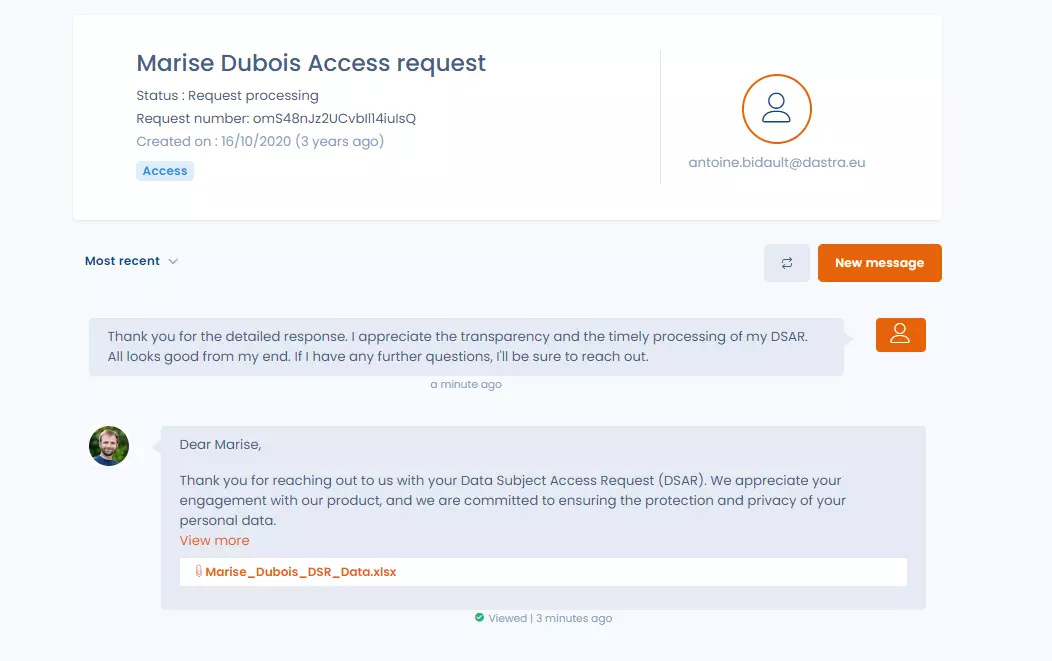Click the blue Access tag
Screen dimensions: 1052x661
165,171
